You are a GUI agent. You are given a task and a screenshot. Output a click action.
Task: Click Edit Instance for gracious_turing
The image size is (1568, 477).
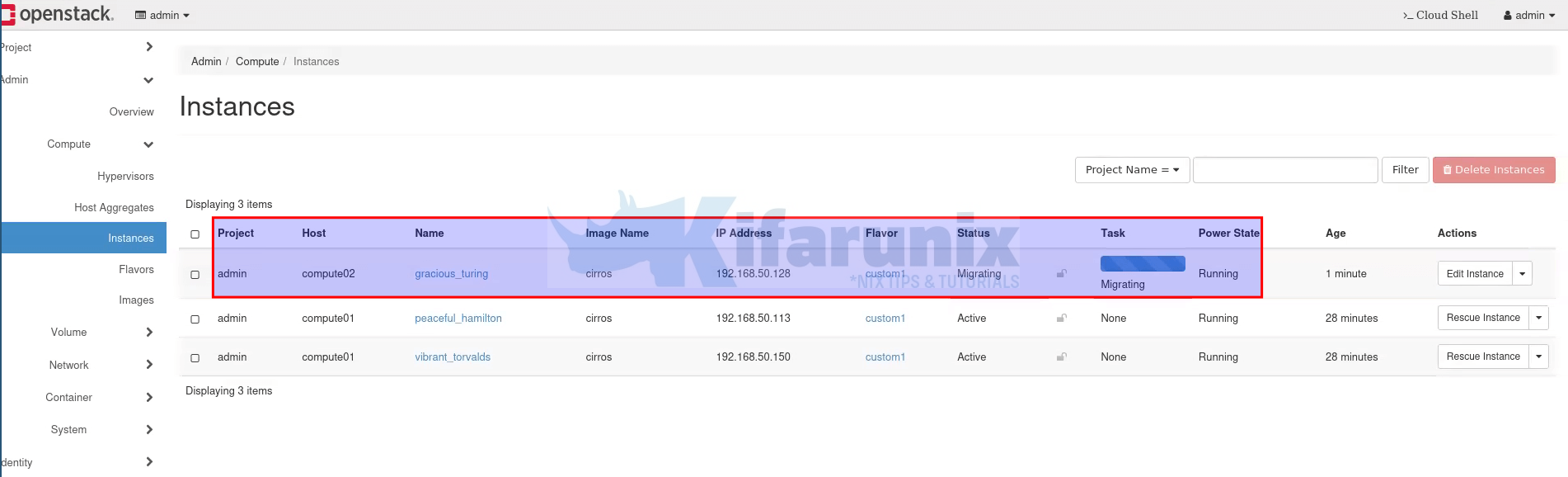coord(1475,274)
